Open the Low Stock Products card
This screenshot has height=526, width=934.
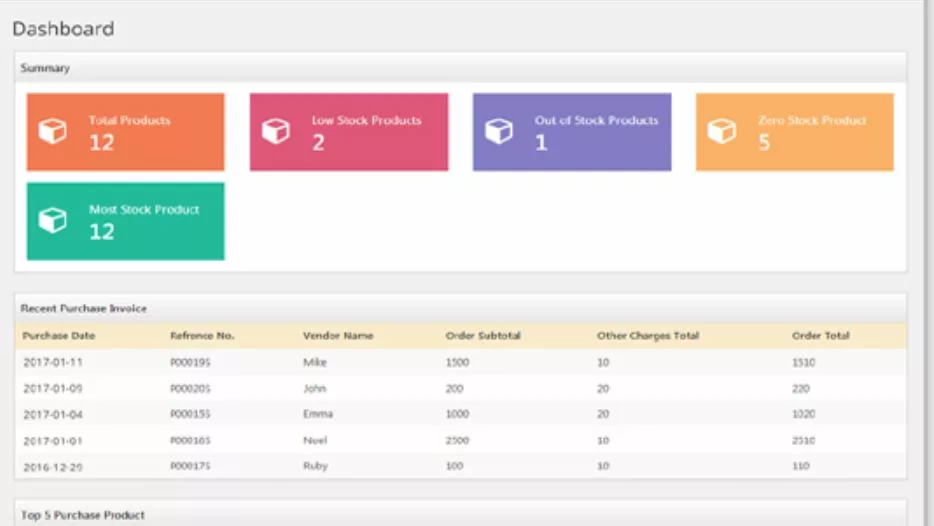coord(349,132)
